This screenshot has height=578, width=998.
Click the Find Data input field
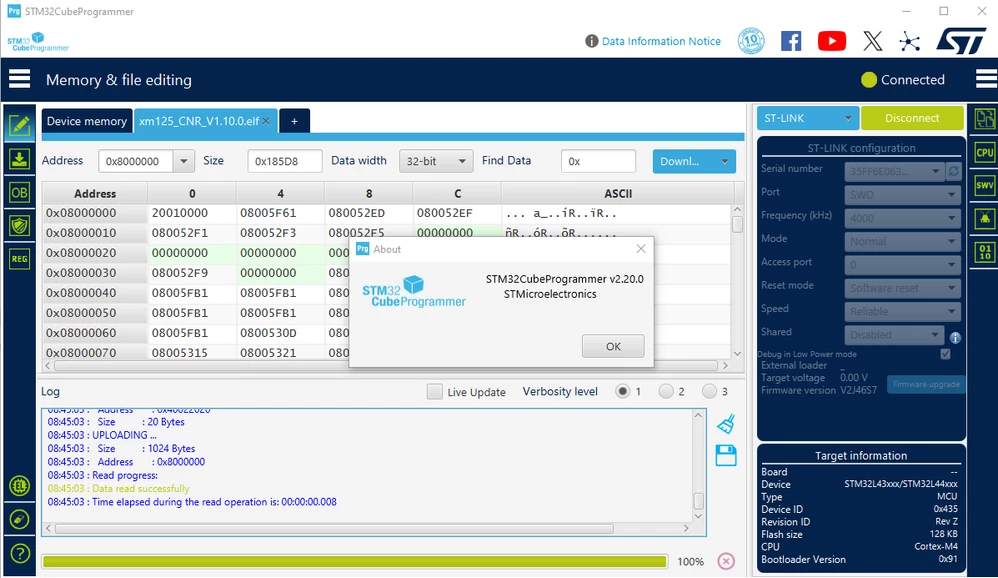[x=598, y=161]
